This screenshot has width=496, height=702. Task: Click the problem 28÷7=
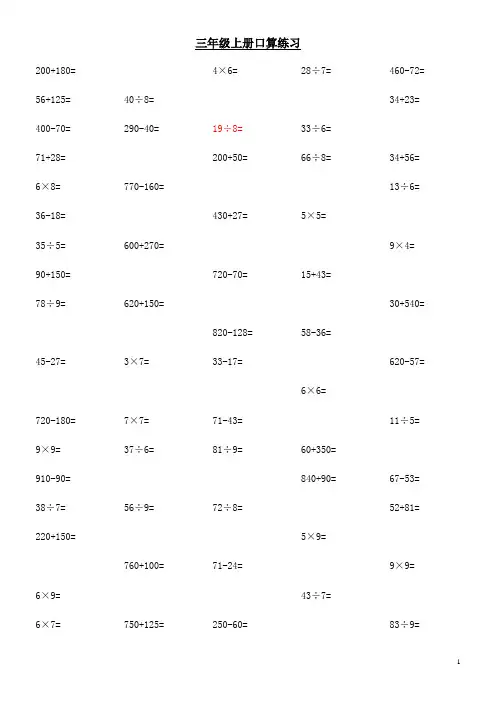(x=316, y=71)
